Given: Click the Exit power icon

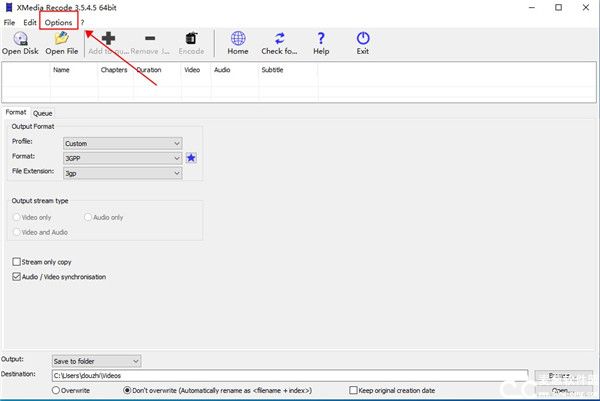Looking at the screenshot, I should [x=363, y=38].
